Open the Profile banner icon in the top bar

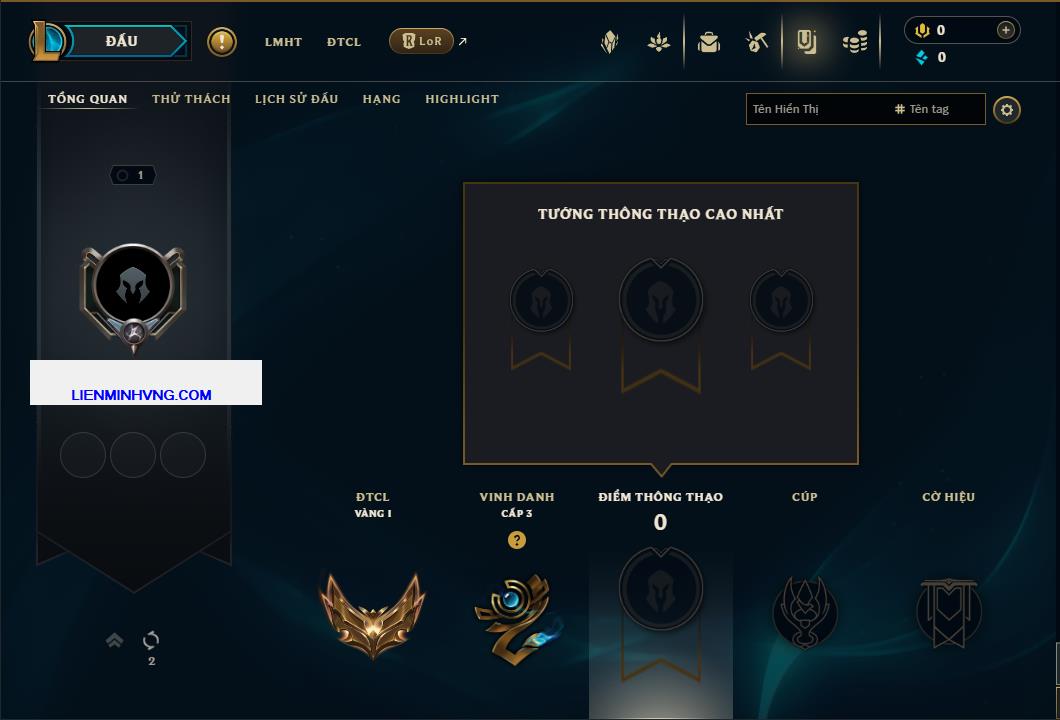(x=806, y=42)
